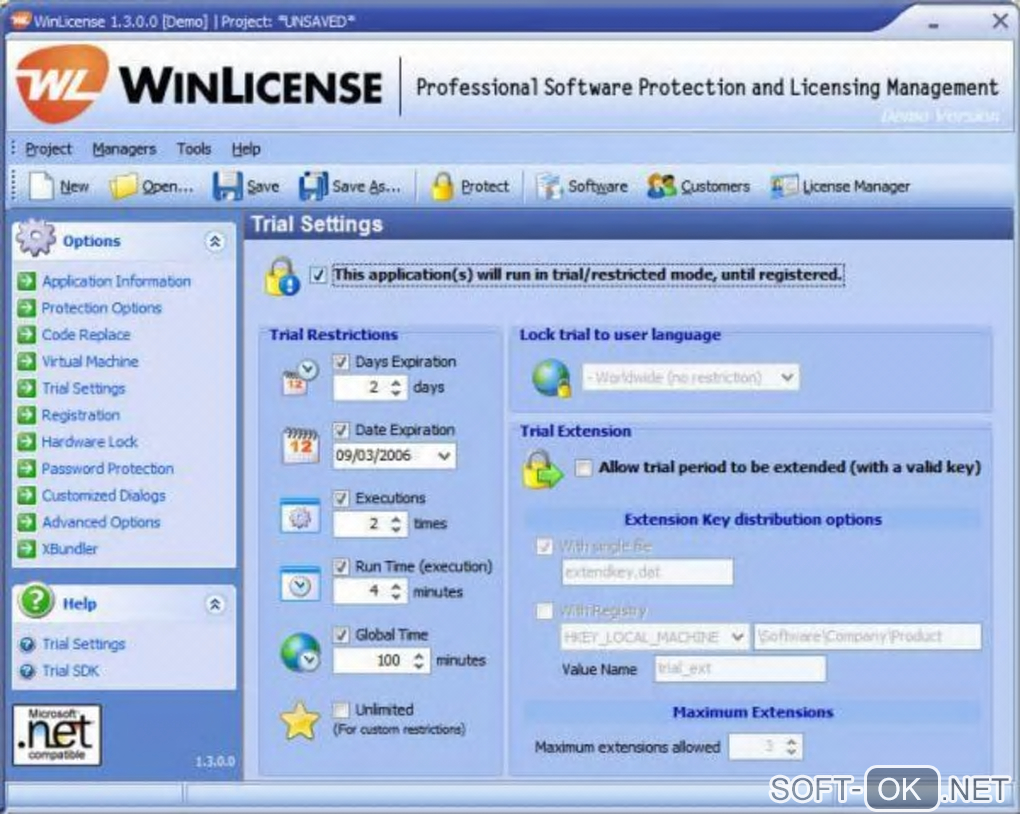Uncheck the Global Time checkbox
Viewport: 1020px width, 814px height.
pyautogui.click(x=341, y=635)
